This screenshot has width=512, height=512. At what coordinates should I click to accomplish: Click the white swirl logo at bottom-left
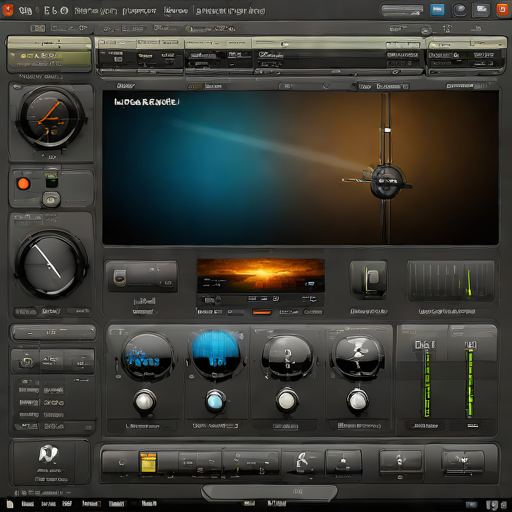[x=49, y=455]
